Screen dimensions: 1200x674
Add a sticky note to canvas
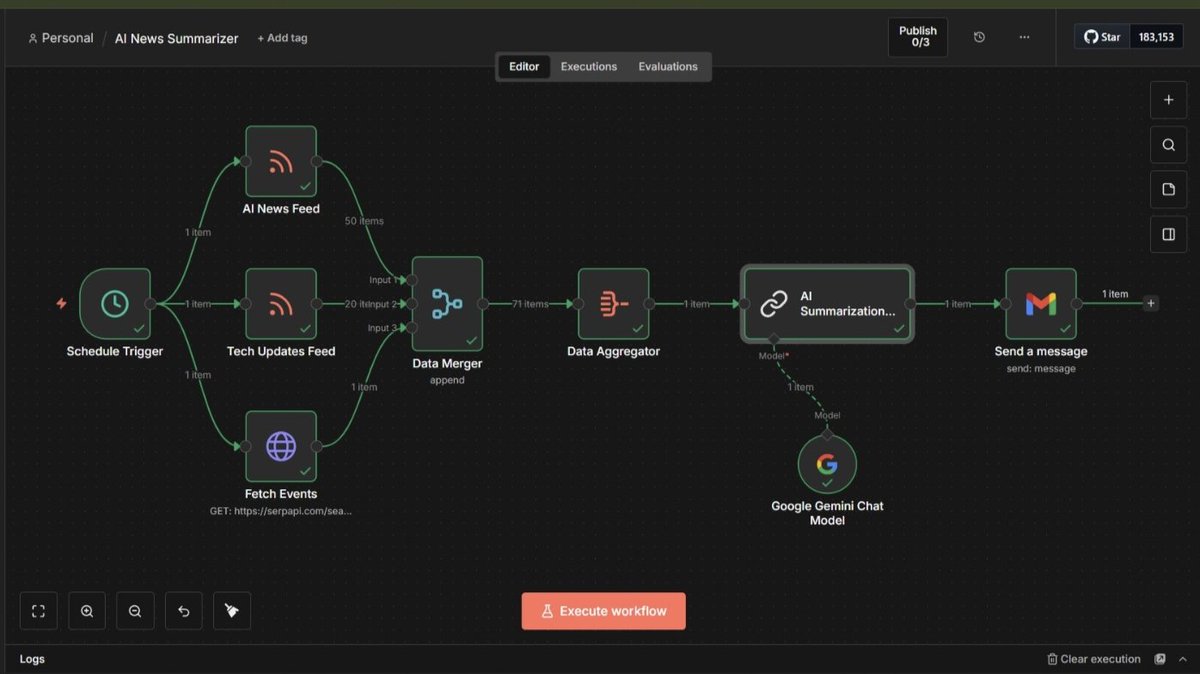pyautogui.click(x=1168, y=190)
